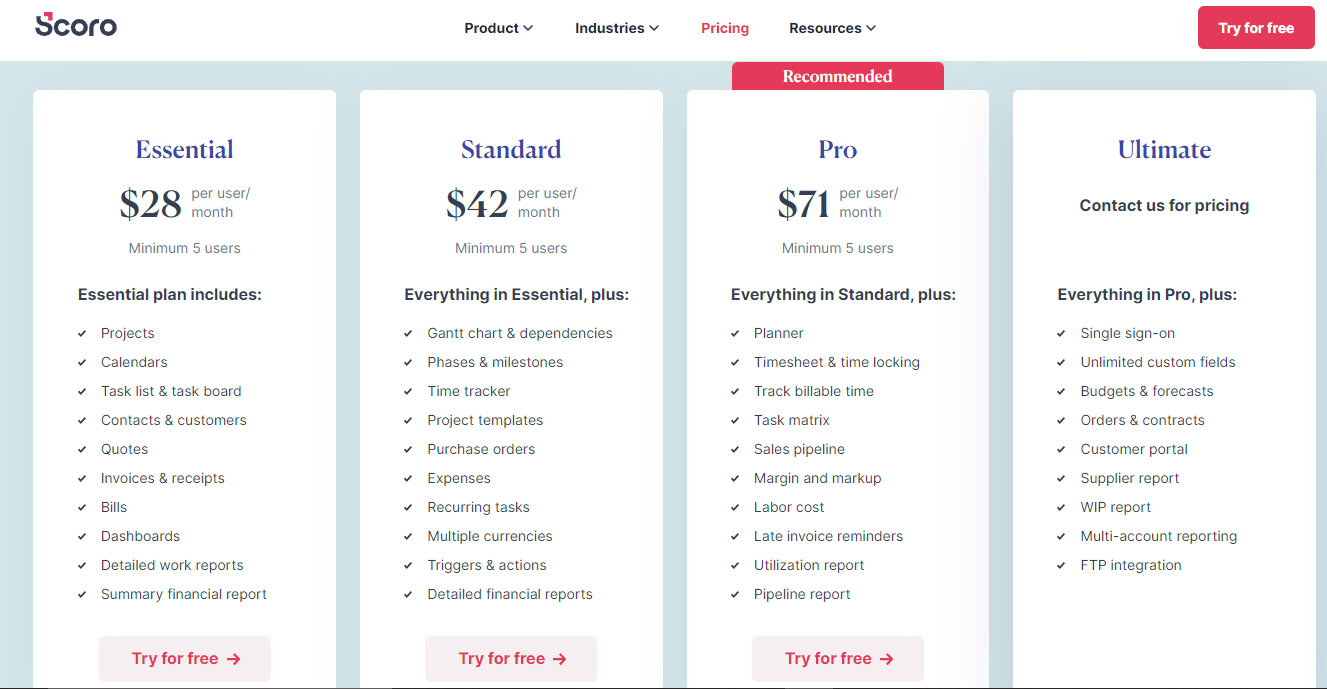Image resolution: width=1327 pixels, height=689 pixels.
Task: Click the checkmark beside FTP integration
Action: point(1062,565)
